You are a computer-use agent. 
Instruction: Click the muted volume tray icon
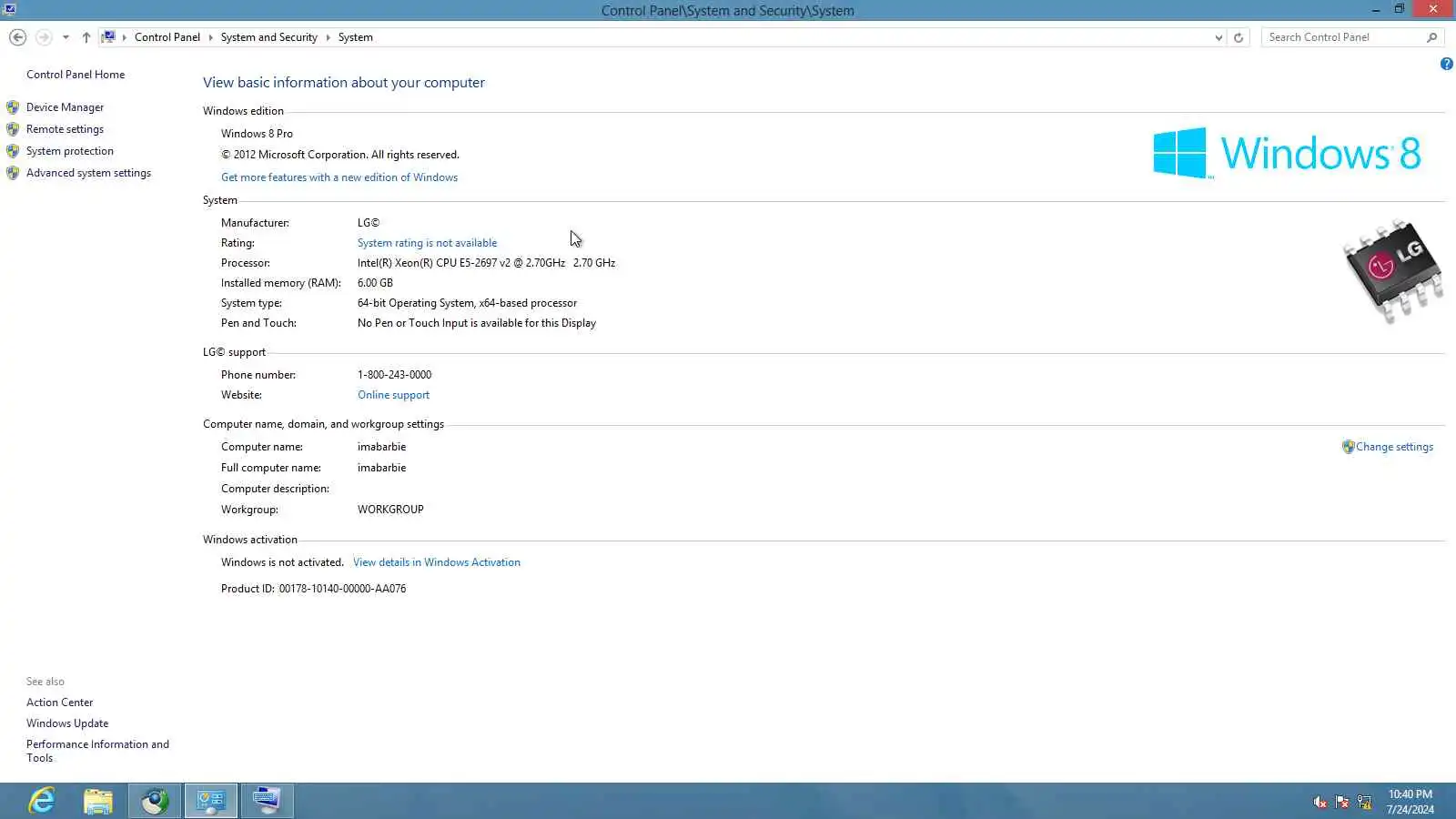(x=1320, y=802)
